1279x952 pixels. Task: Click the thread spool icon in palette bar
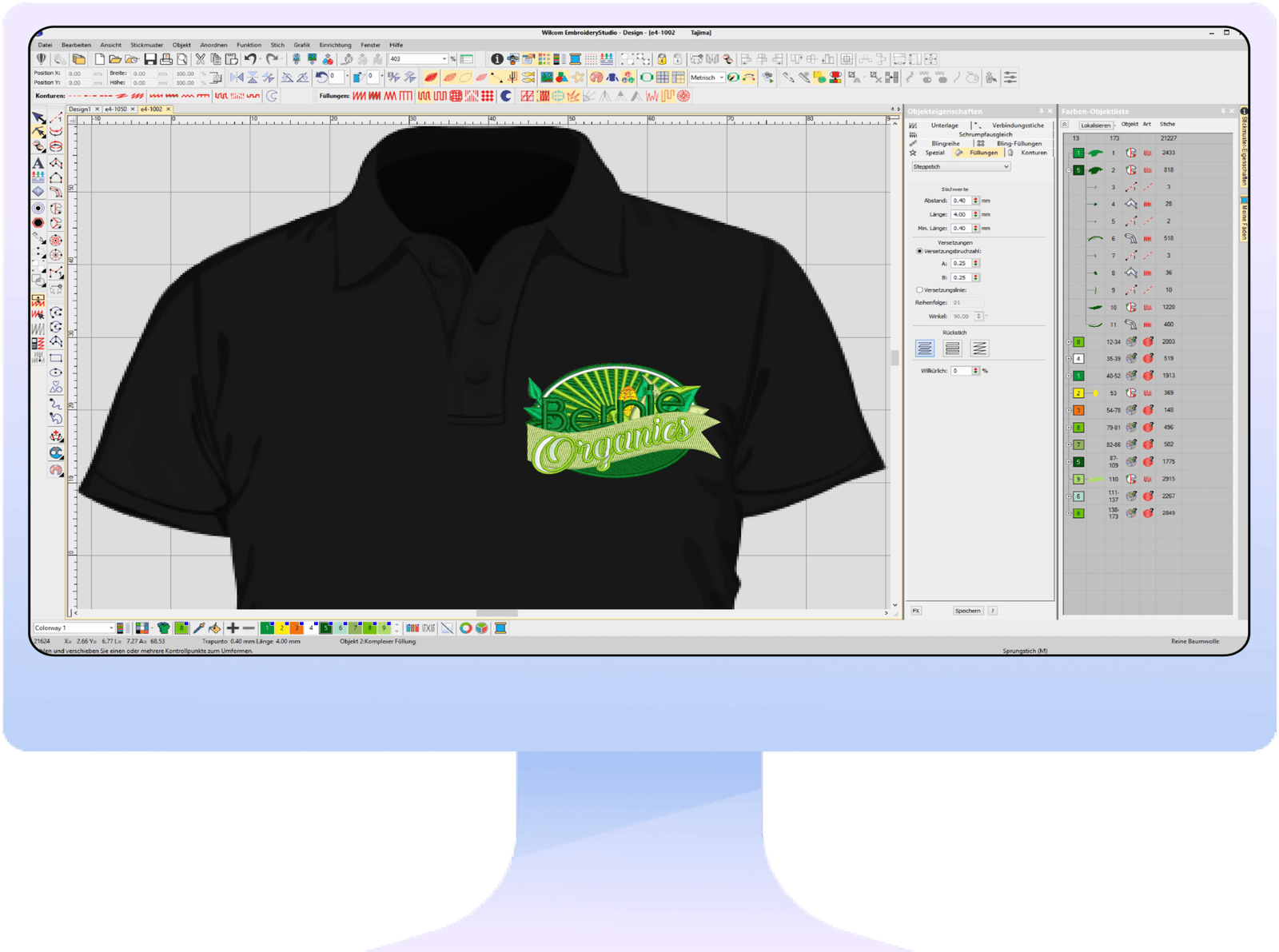click(500, 628)
